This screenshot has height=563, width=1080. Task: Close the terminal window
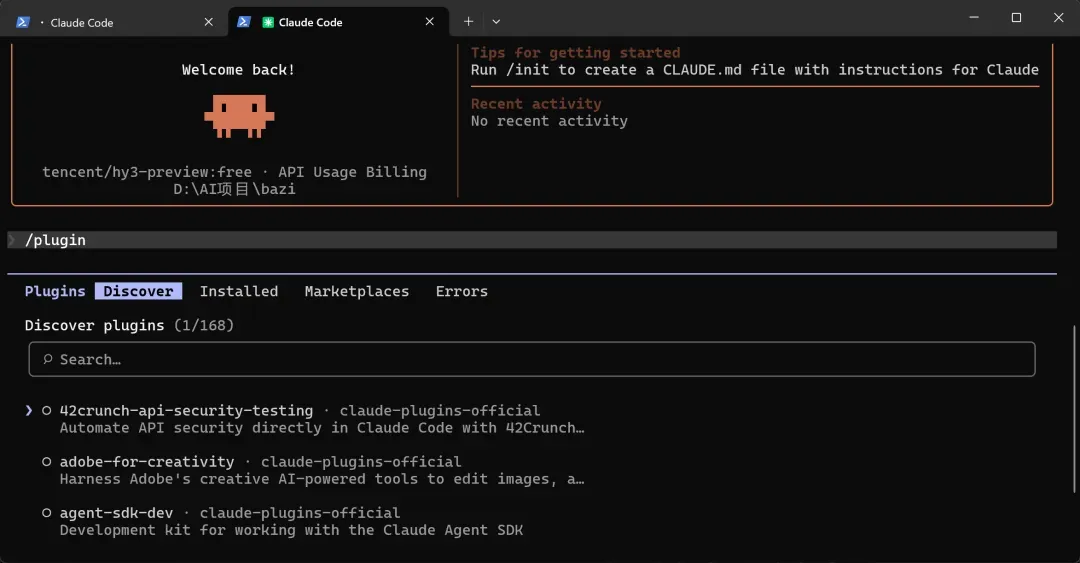click(1059, 18)
